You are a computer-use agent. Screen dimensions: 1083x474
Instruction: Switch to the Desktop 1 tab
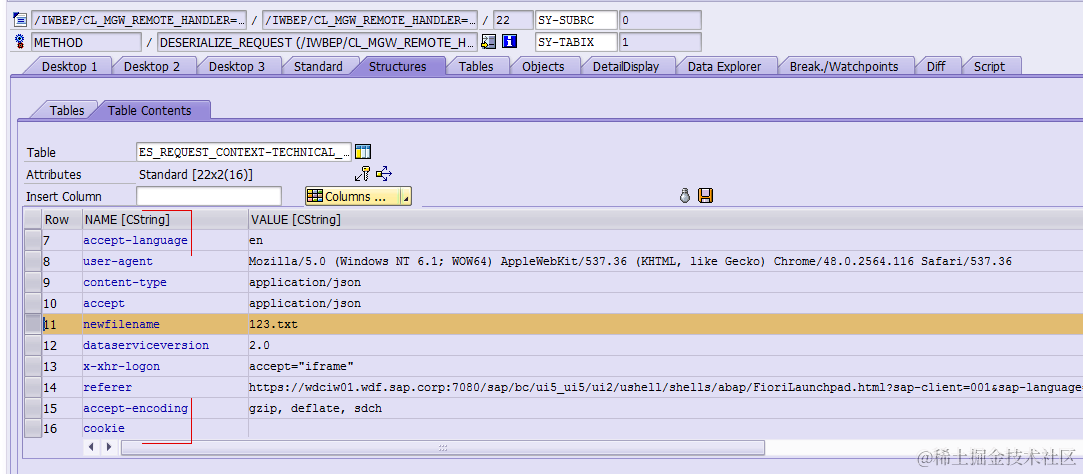pyautogui.click(x=68, y=66)
